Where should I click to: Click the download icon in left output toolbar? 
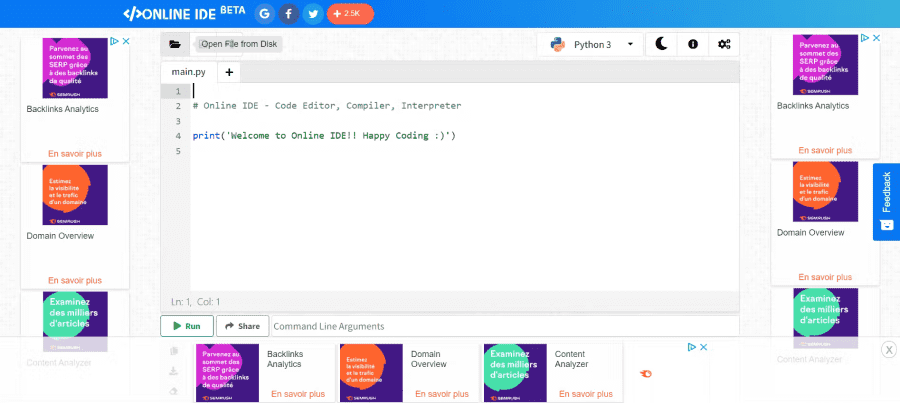click(174, 371)
